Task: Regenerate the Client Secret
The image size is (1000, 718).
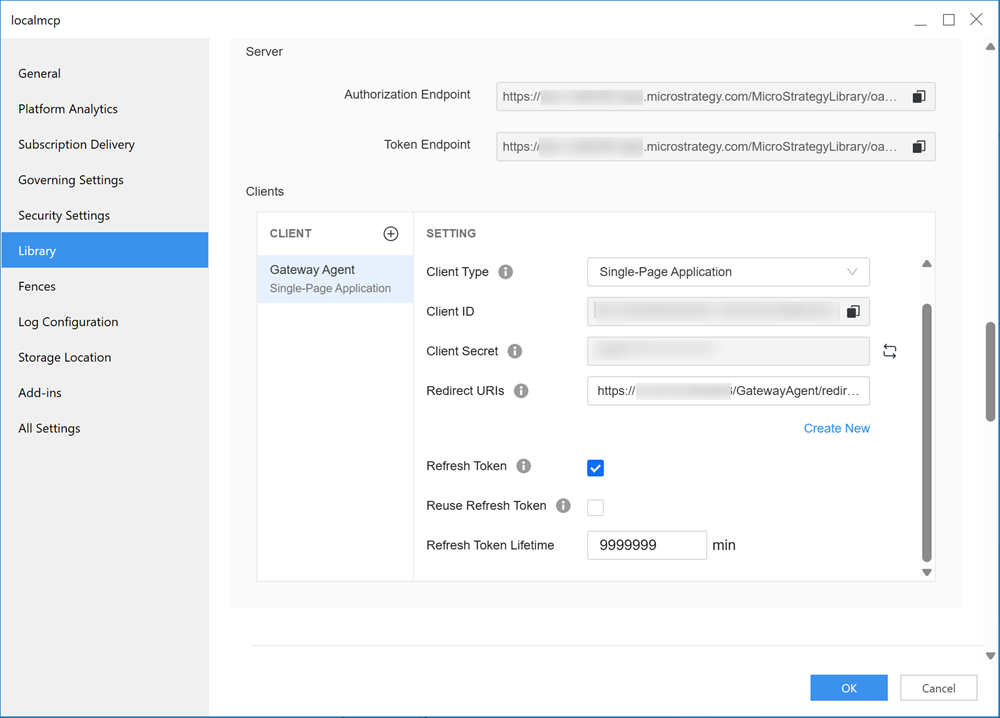Action: pyautogui.click(x=890, y=351)
